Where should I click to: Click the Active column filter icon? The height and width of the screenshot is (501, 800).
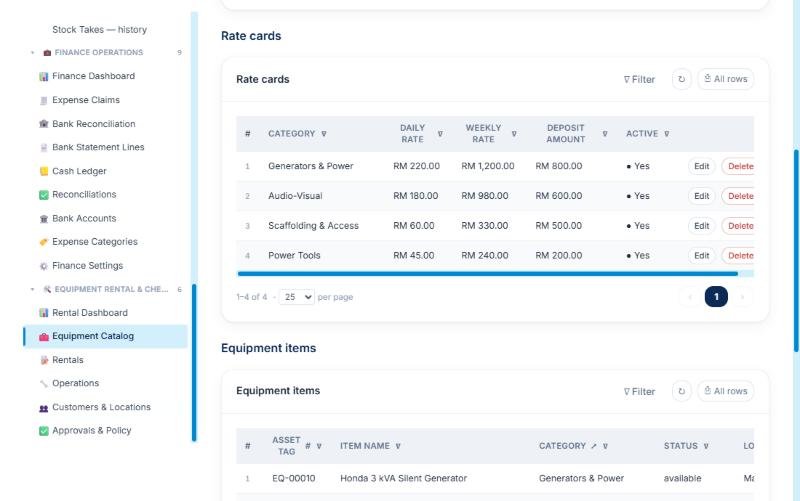point(667,134)
